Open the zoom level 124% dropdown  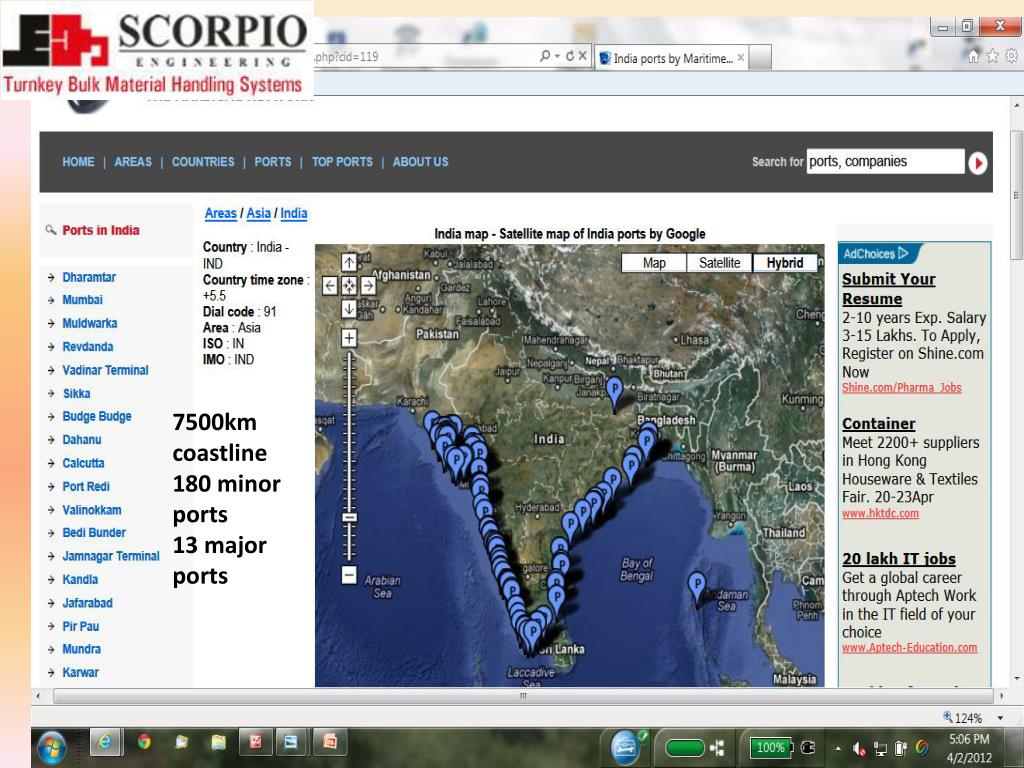[x=1000, y=718]
